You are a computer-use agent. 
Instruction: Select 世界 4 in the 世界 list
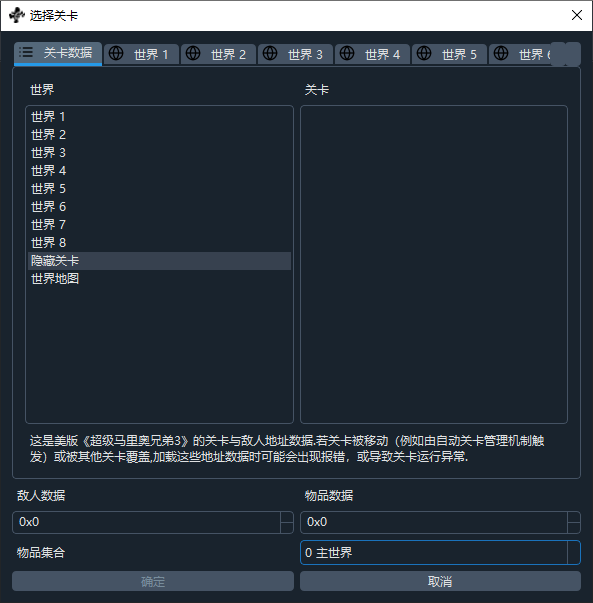point(159,171)
